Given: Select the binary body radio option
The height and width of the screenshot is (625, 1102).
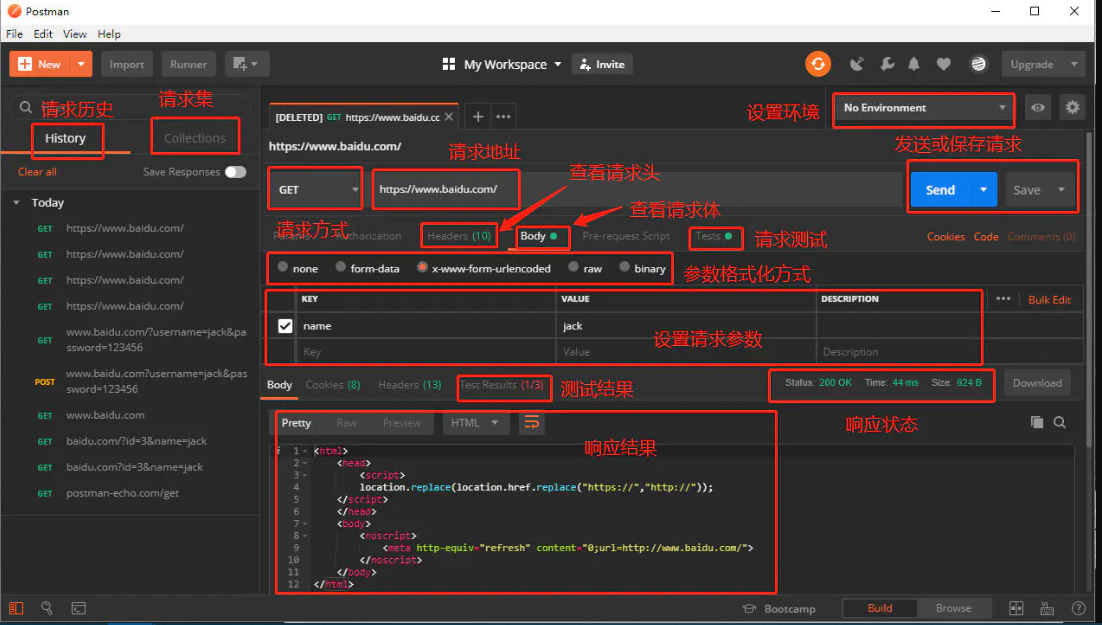Looking at the screenshot, I should click(624, 267).
